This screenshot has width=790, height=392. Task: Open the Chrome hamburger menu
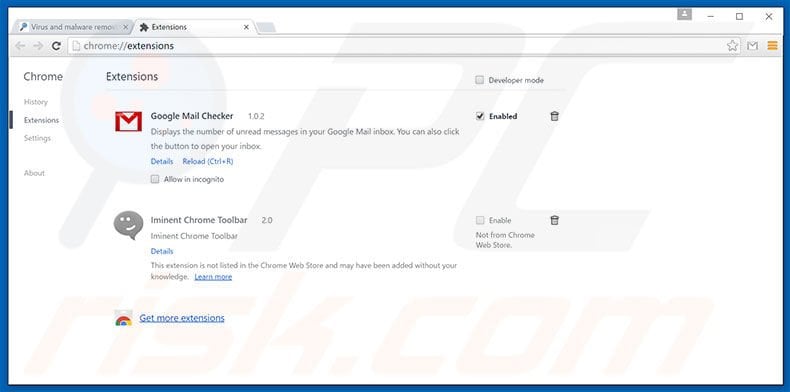pos(772,46)
